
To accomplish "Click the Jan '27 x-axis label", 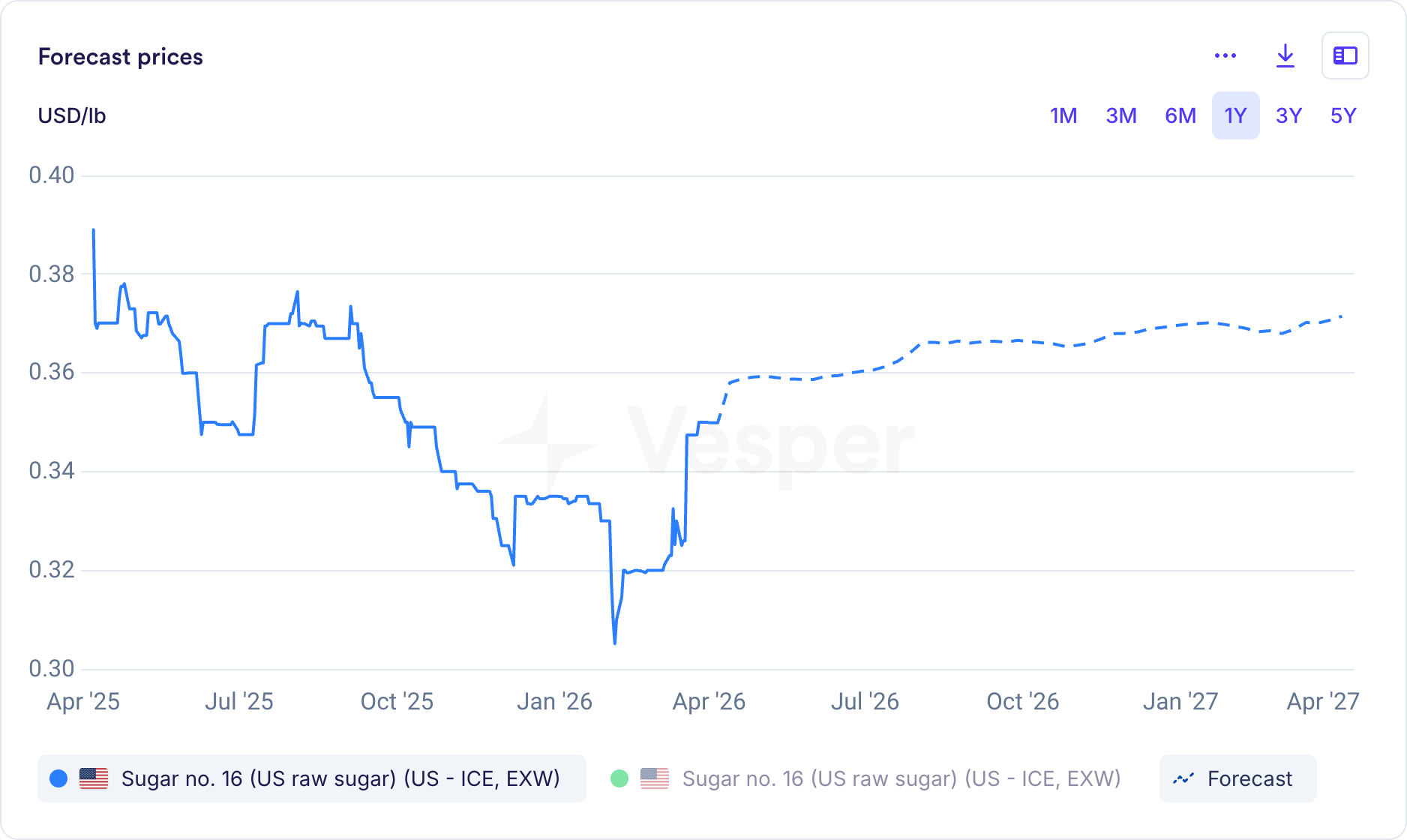I will coord(1180,701).
